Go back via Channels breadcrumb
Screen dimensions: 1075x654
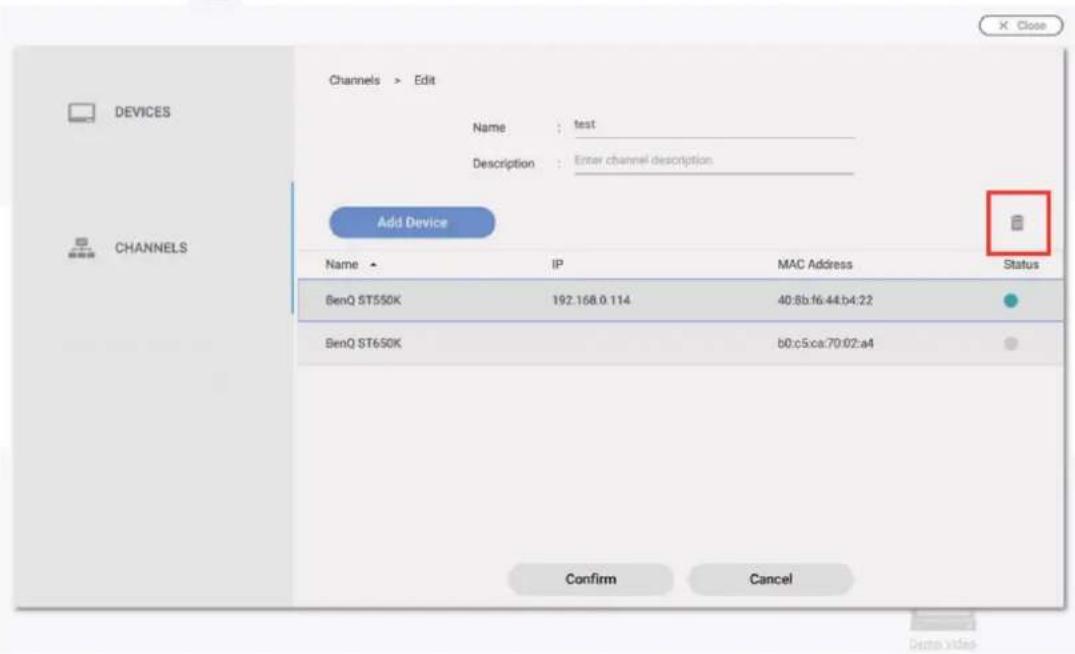click(x=354, y=80)
